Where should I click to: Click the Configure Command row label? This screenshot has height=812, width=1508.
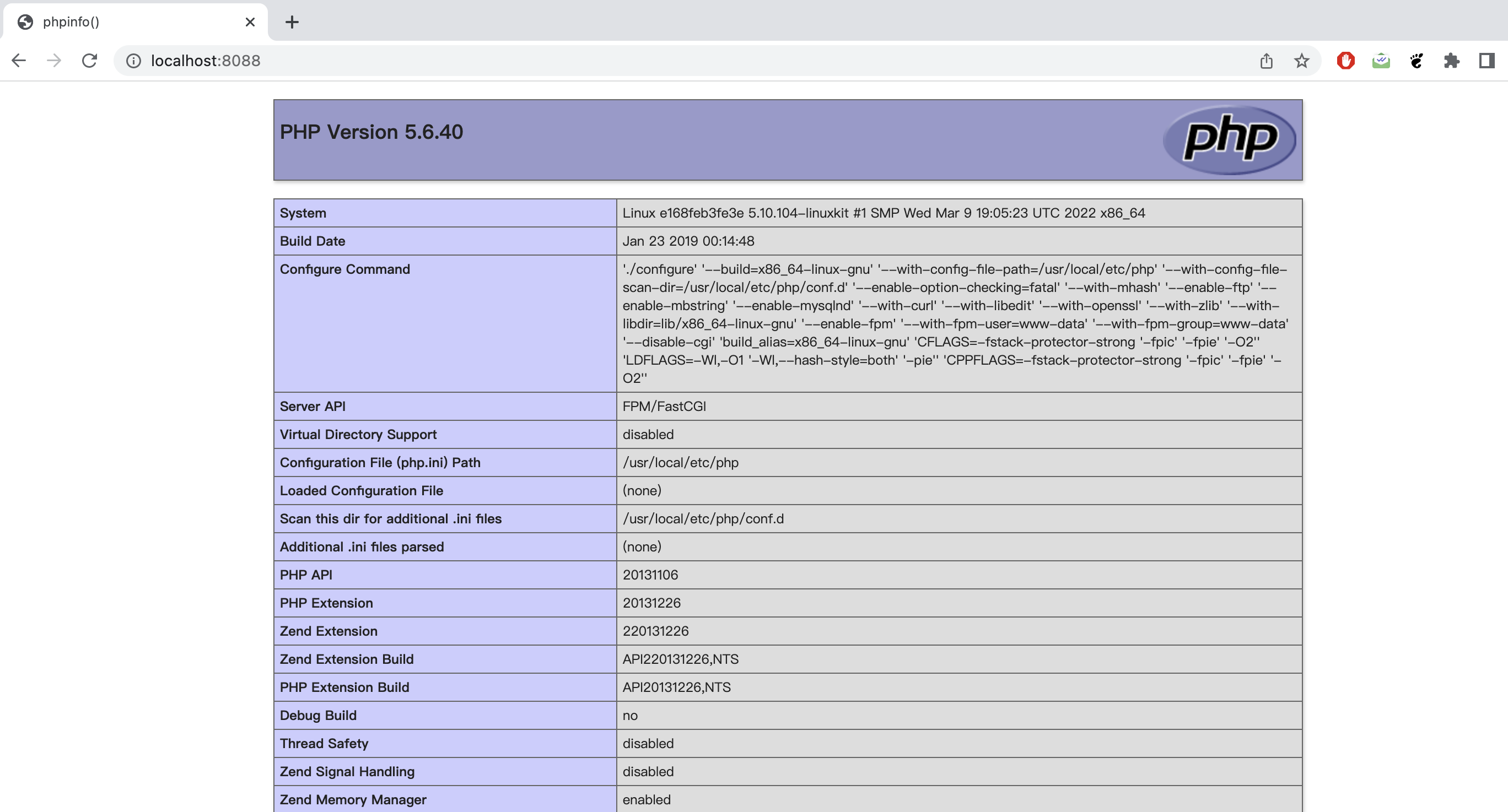tap(345, 269)
